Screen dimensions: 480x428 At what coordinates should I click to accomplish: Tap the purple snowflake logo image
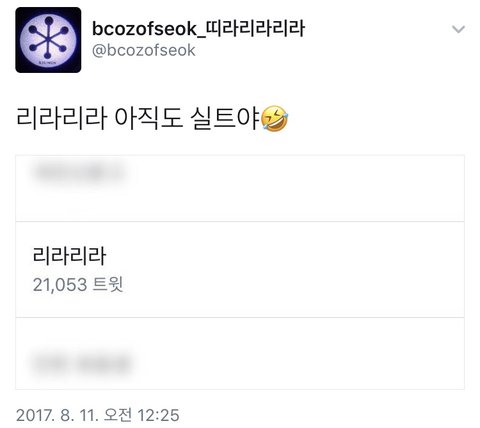(48, 40)
